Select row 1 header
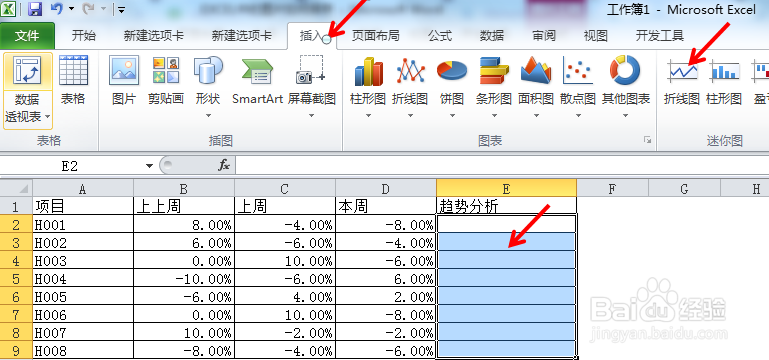Viewport: 769px width, 360px height. (16, 206)
